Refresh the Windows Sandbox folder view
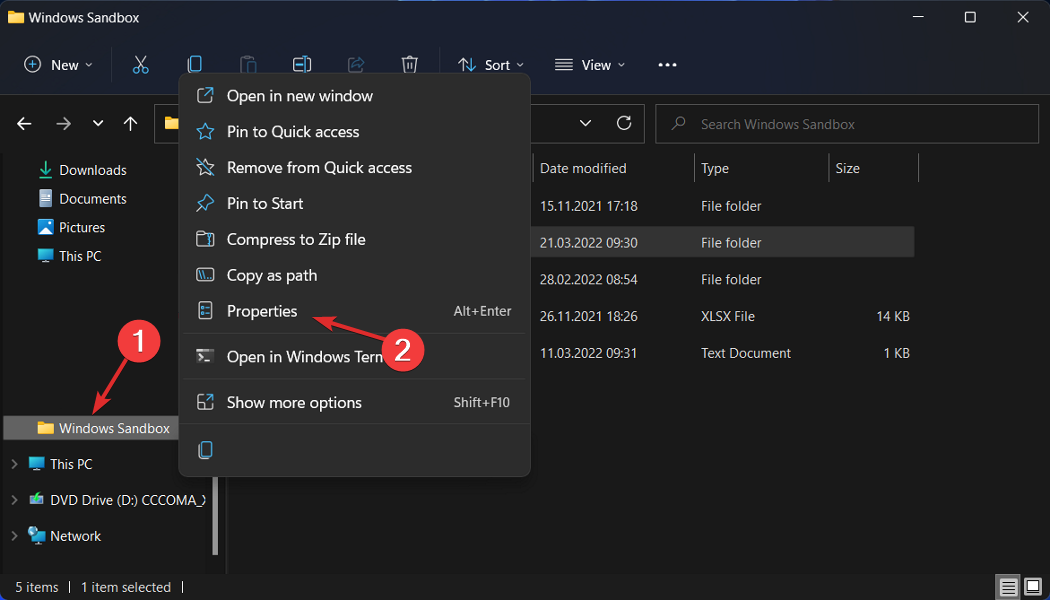 pyautogui.click(x=623, y=123)
